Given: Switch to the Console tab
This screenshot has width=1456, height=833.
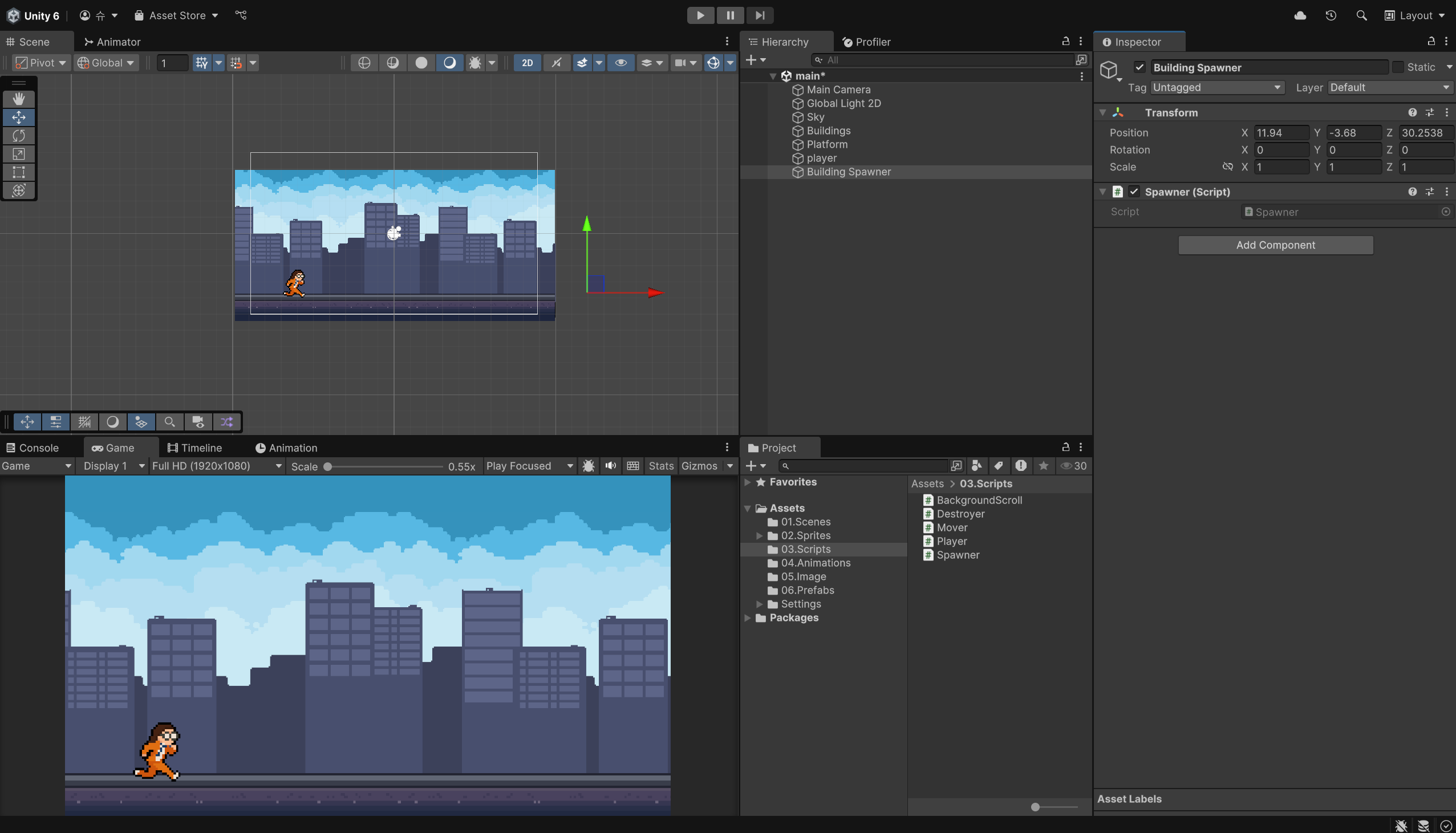Looking at the screenshot, I should (33, 448).
